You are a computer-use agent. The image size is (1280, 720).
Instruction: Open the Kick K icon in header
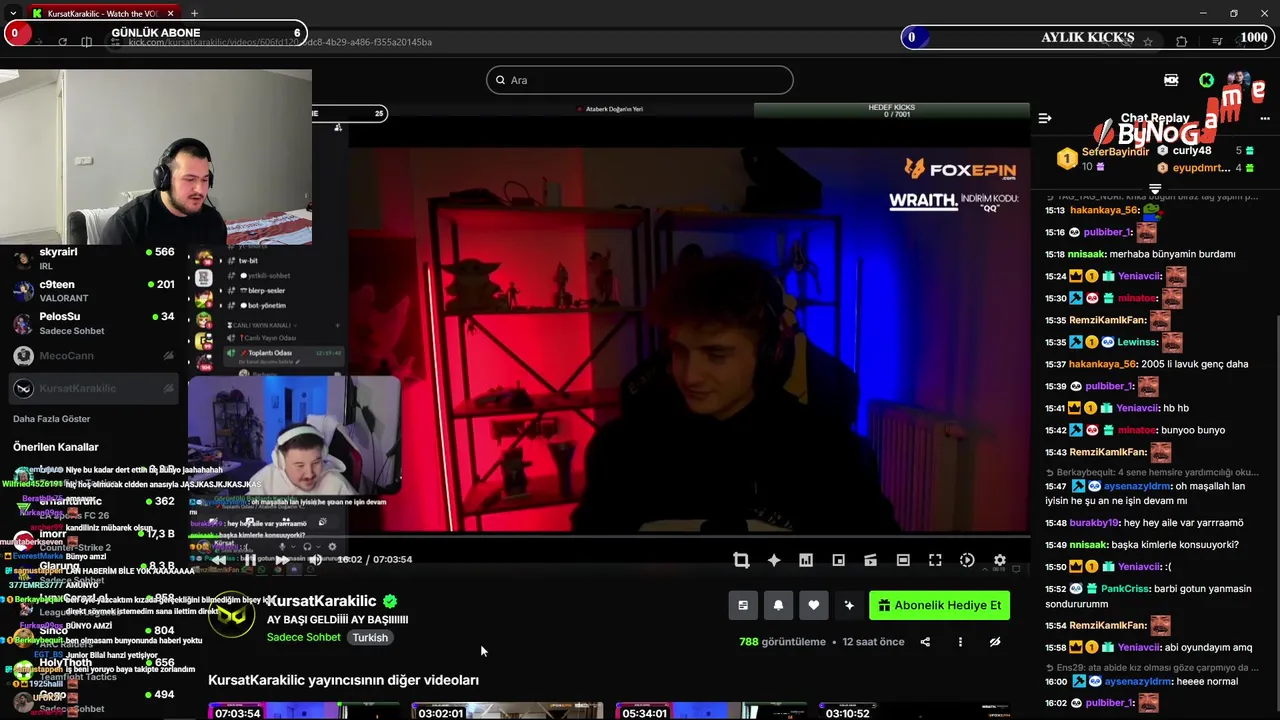coord(1207,80)
